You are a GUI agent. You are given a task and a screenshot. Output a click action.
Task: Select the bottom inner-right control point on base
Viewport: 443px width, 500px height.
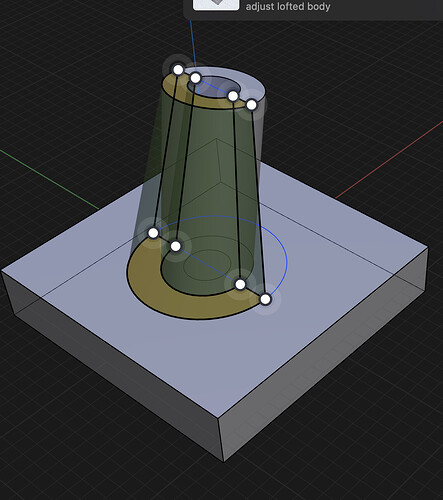[x=240, y=285]
